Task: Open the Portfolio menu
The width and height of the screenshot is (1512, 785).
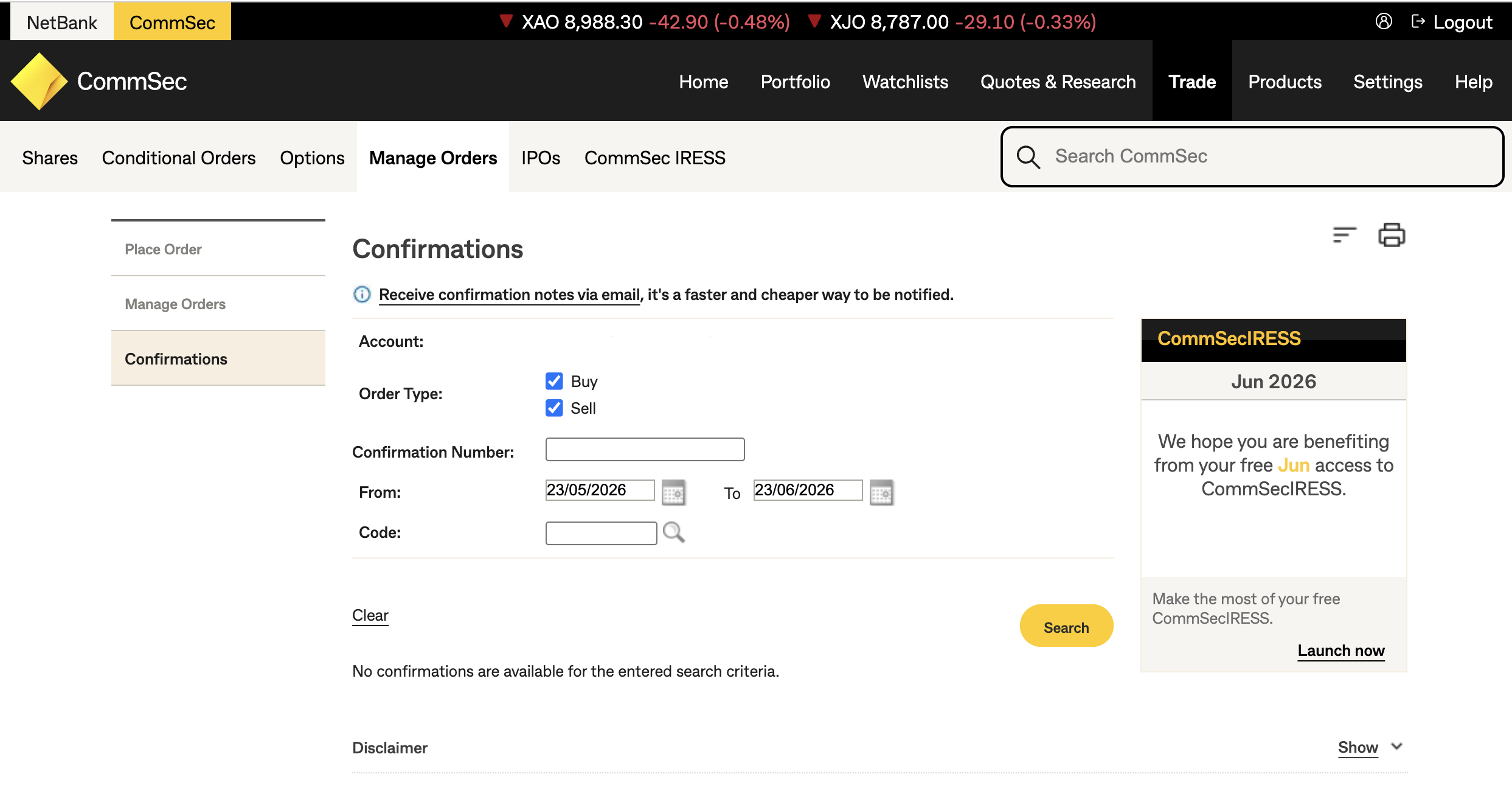Action: (x=795, y=82)
